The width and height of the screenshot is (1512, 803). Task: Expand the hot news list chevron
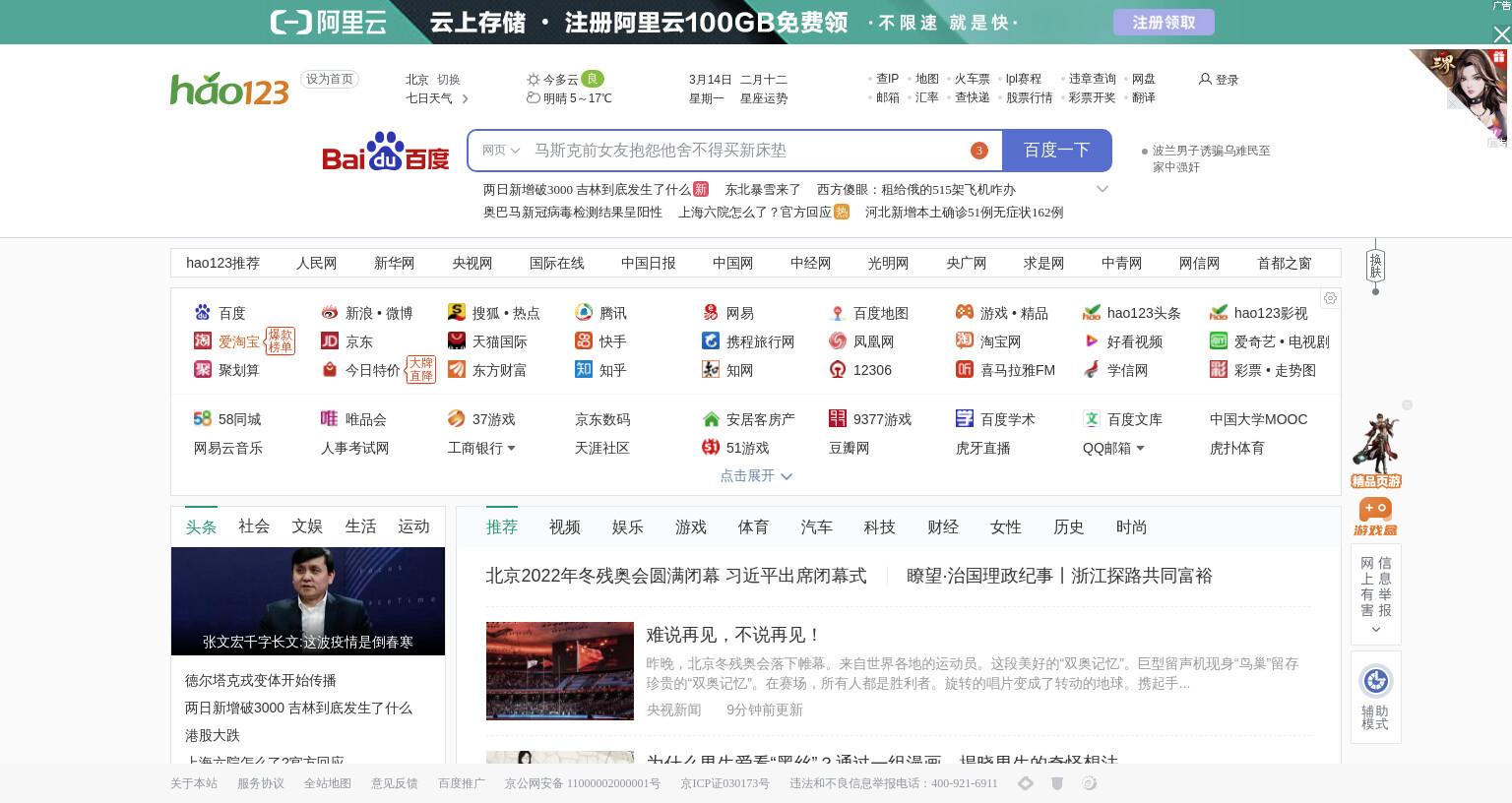[x=1102, y=189]
